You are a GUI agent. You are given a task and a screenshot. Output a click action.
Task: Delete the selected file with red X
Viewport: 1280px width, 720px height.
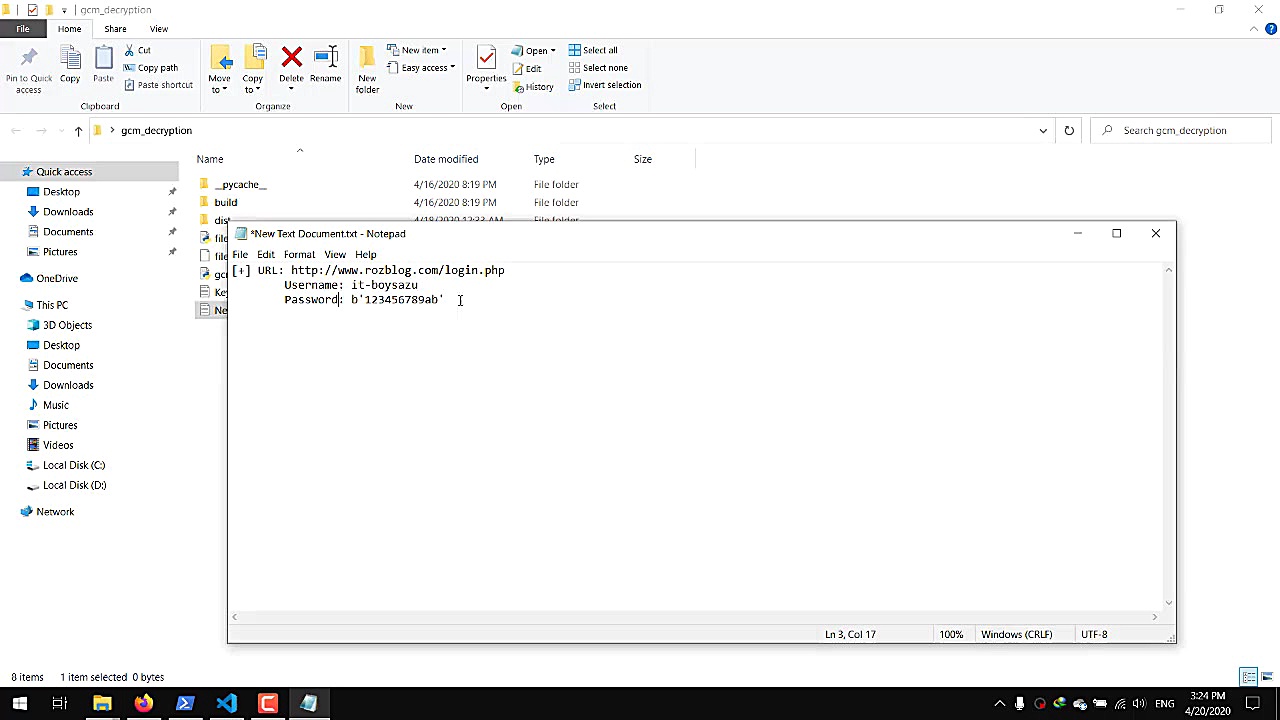[x=291, y=66]
